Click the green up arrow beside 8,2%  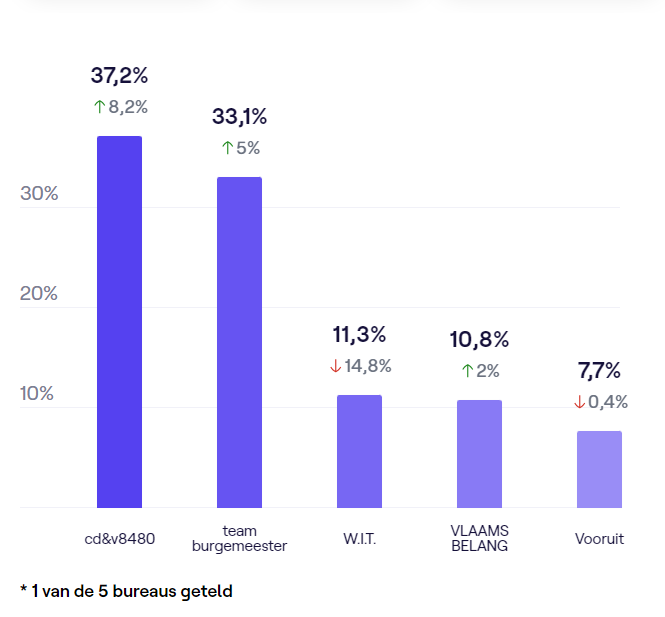tap(99, 107)
